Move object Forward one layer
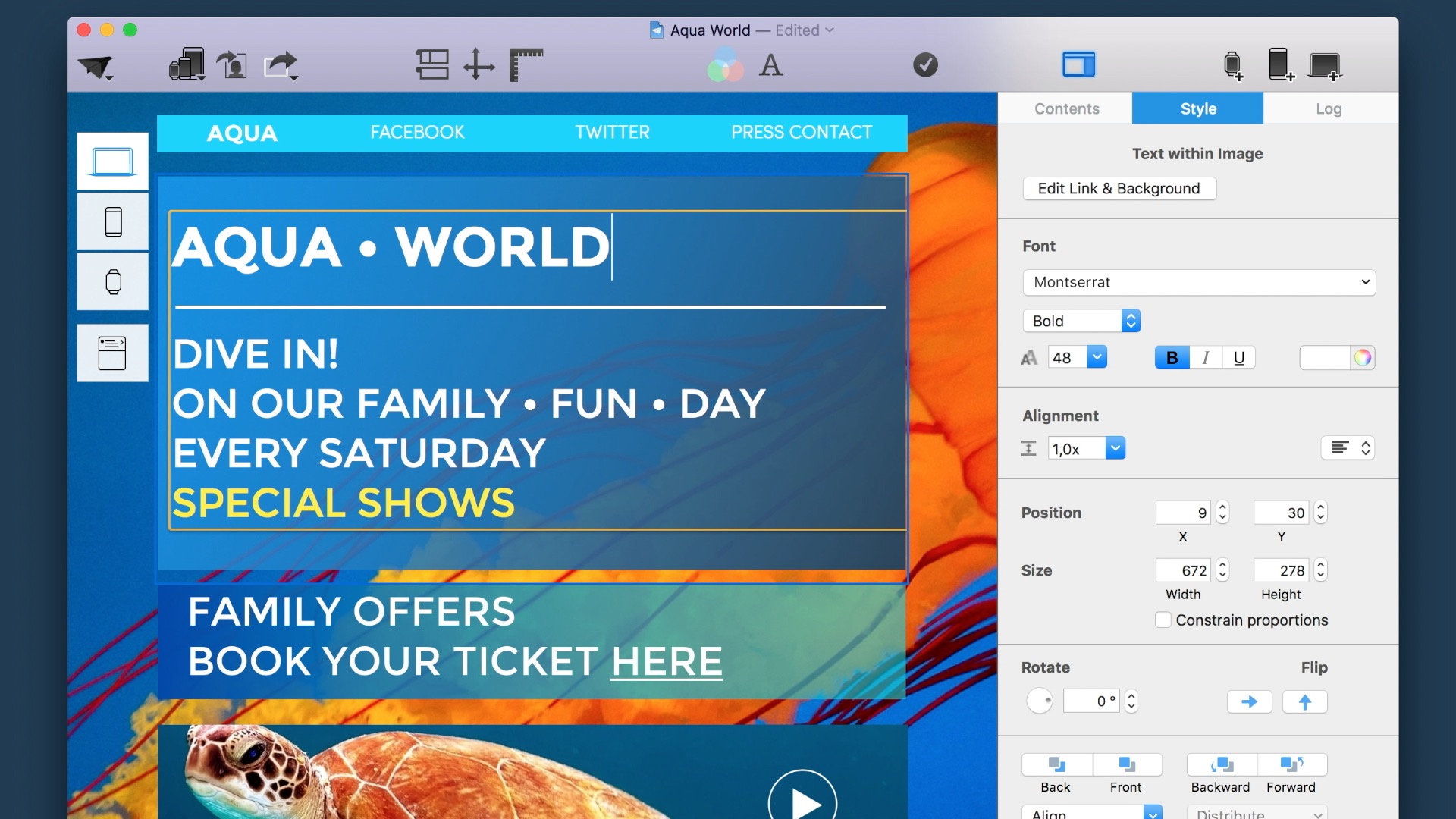Viewport: 1456px width, 819px height. point(1292,764)
